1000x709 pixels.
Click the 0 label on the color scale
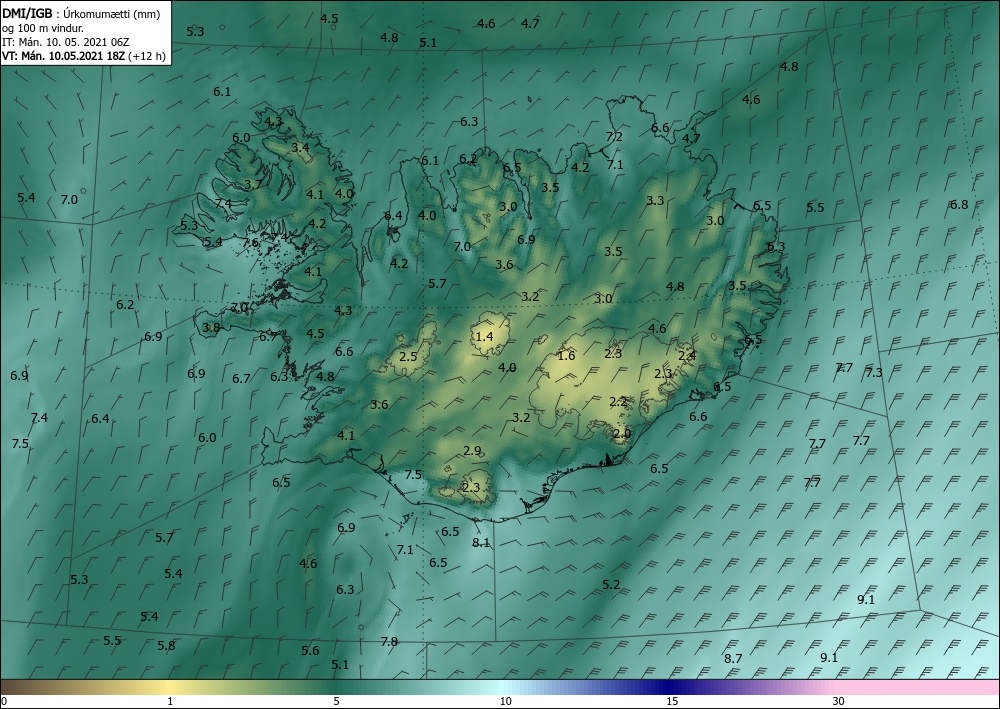(4, 702)
